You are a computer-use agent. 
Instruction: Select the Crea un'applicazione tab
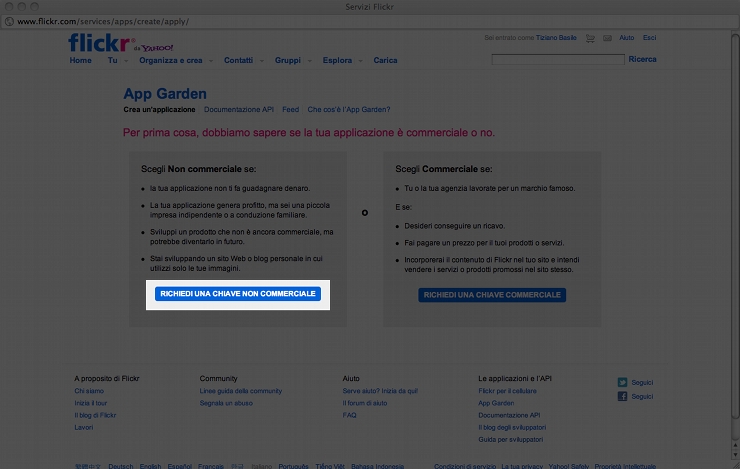pos(160,109)
